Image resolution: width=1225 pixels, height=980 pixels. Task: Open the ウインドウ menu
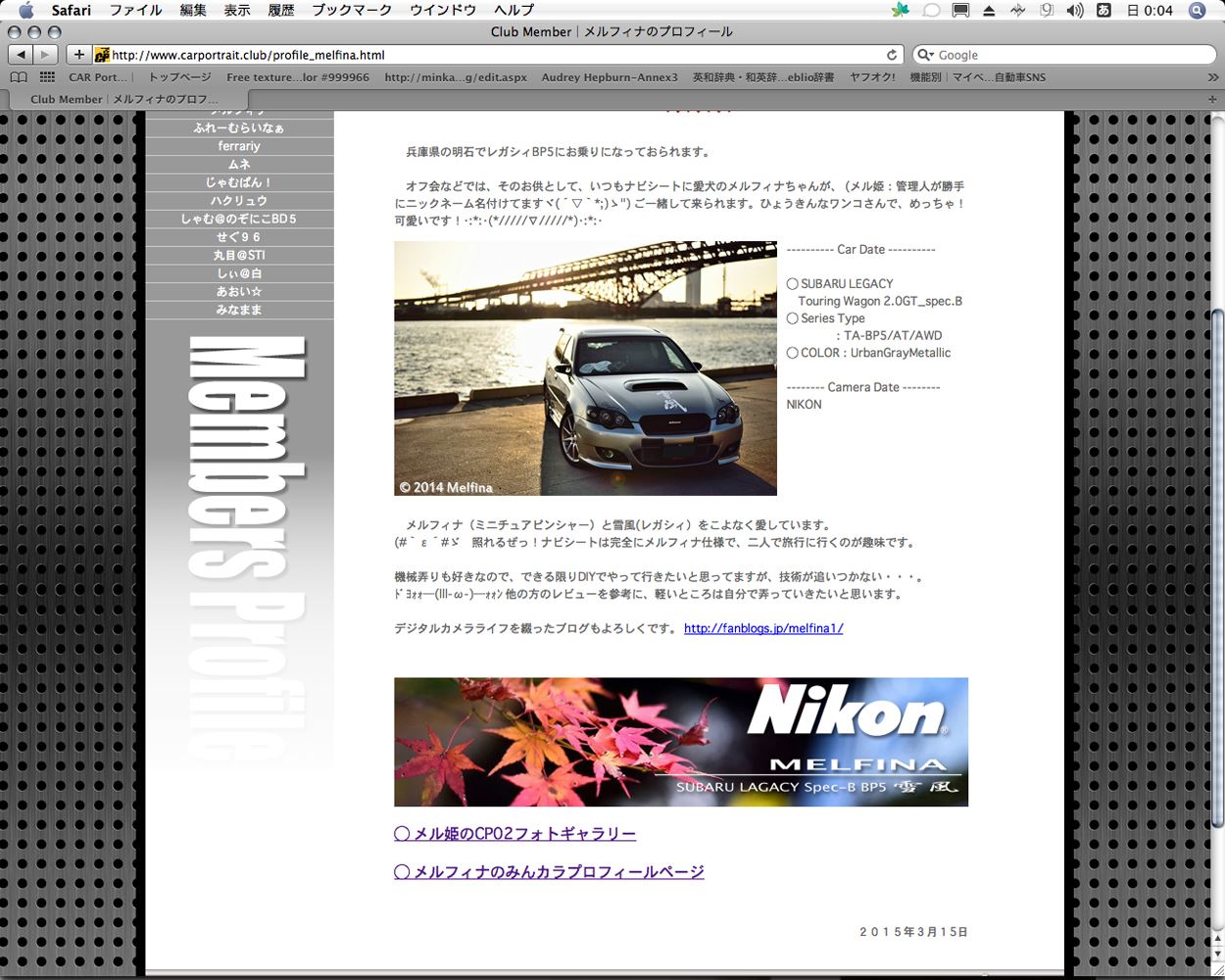[443, 10]
